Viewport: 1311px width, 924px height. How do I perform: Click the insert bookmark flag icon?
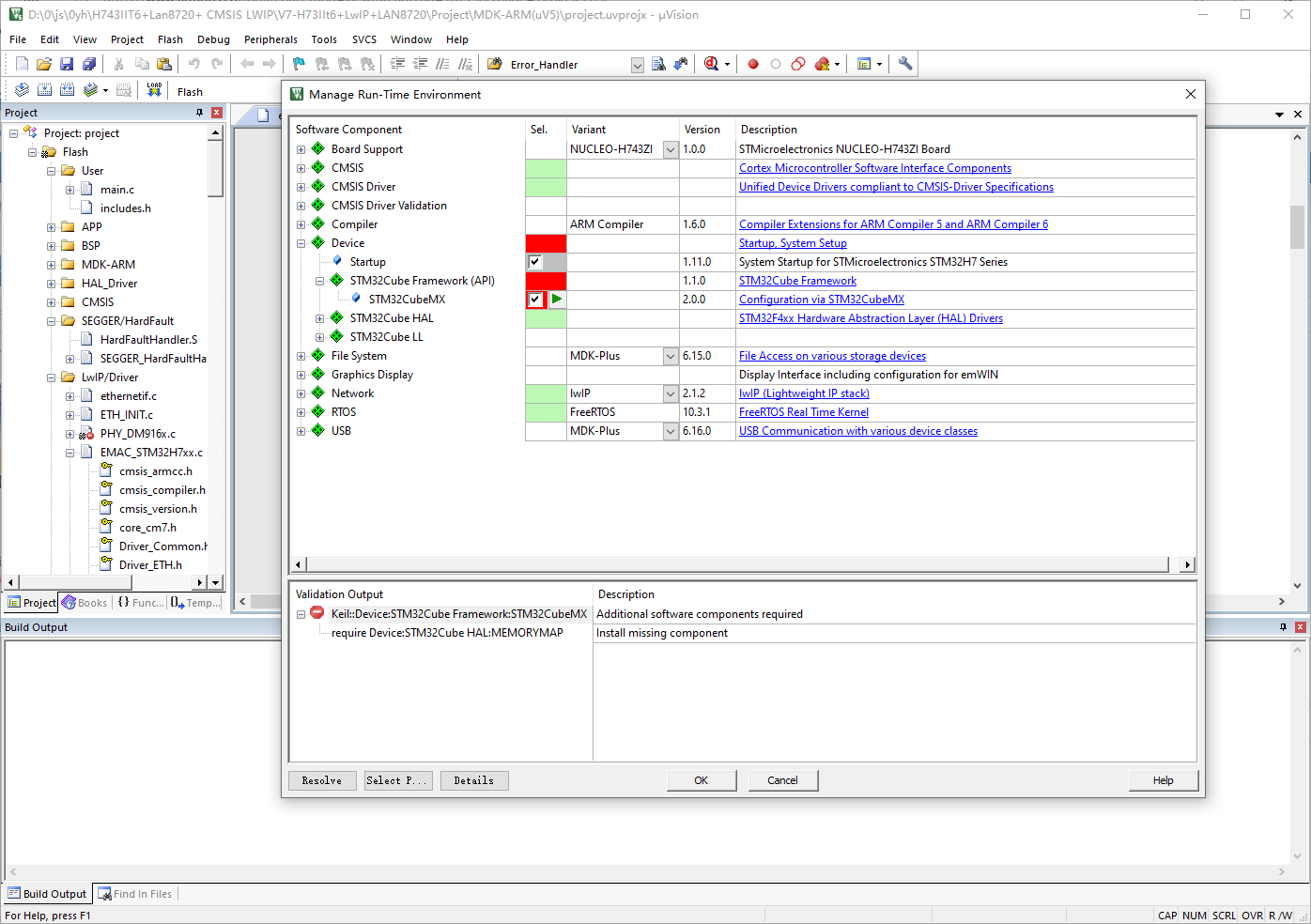pos(299,64)
